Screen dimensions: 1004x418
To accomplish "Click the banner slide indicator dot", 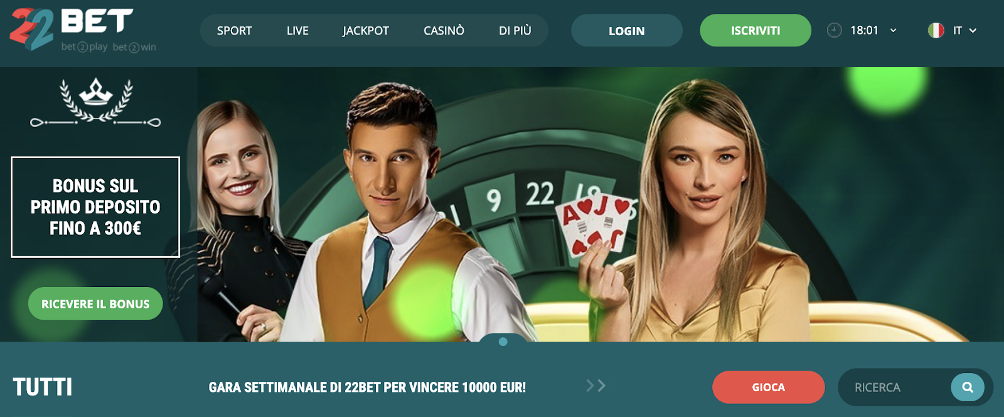I will (x=503, y=342).
